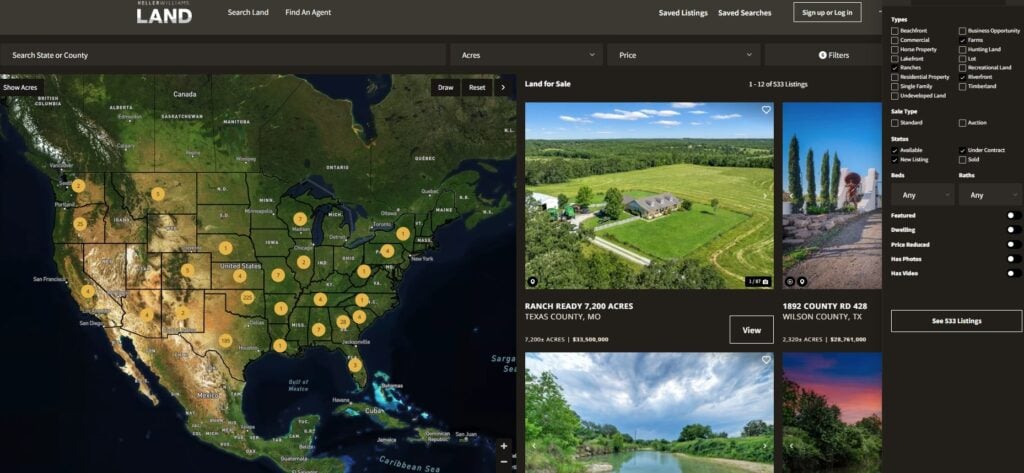This screenshot has width=1024, height=473.
Task: Check the Sold status checkbox
Action: pyautogui.click(x=963, y=159)
